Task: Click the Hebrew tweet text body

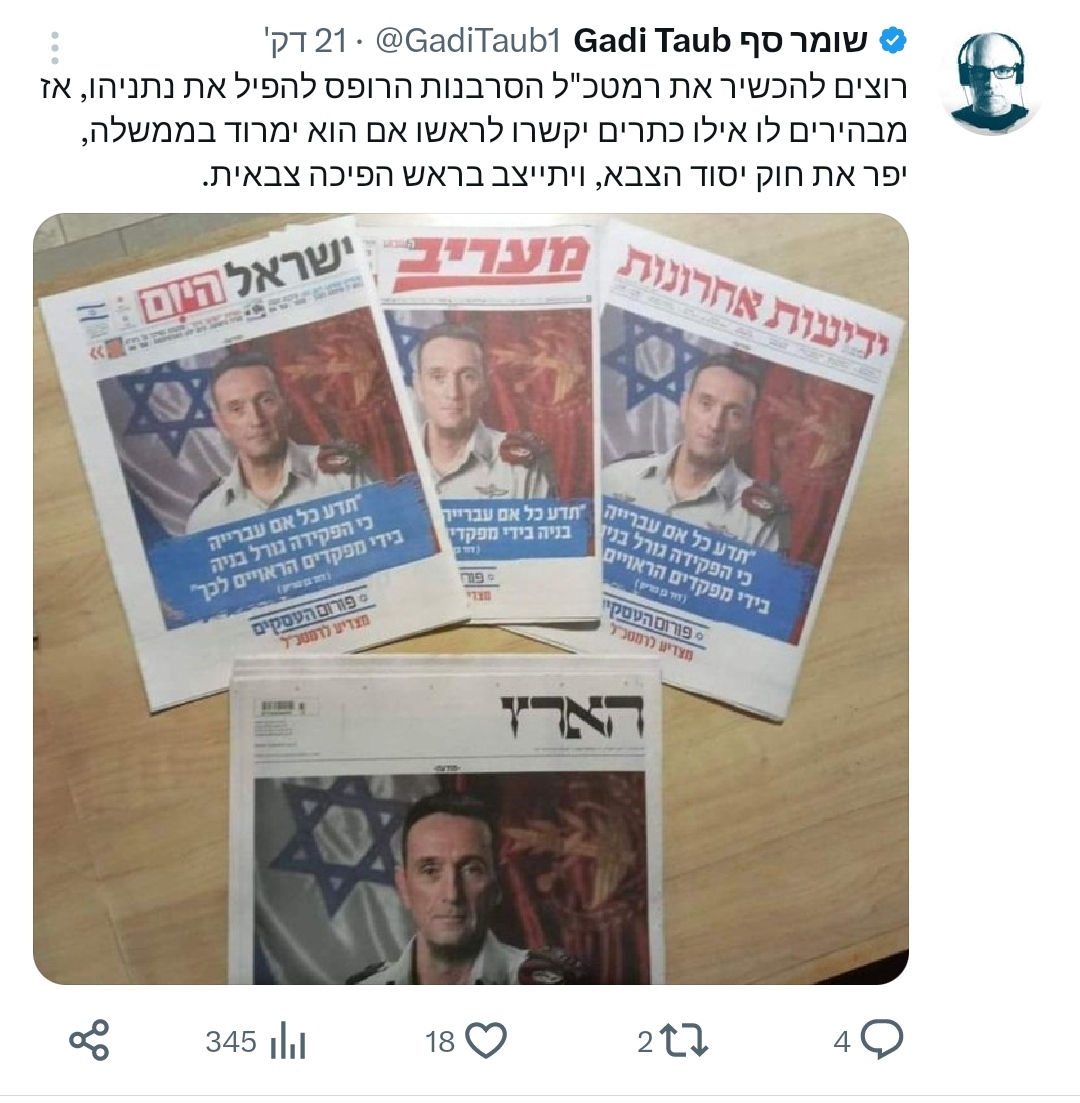Action: tap(553, 131)
